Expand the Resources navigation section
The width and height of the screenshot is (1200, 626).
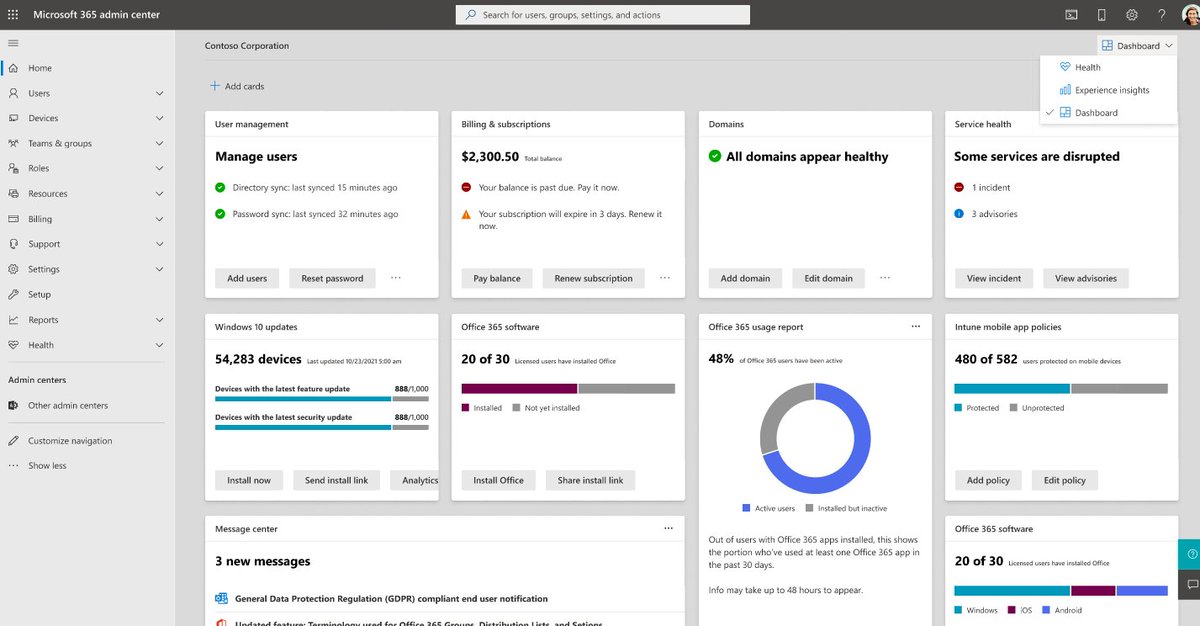click(159, 194)
